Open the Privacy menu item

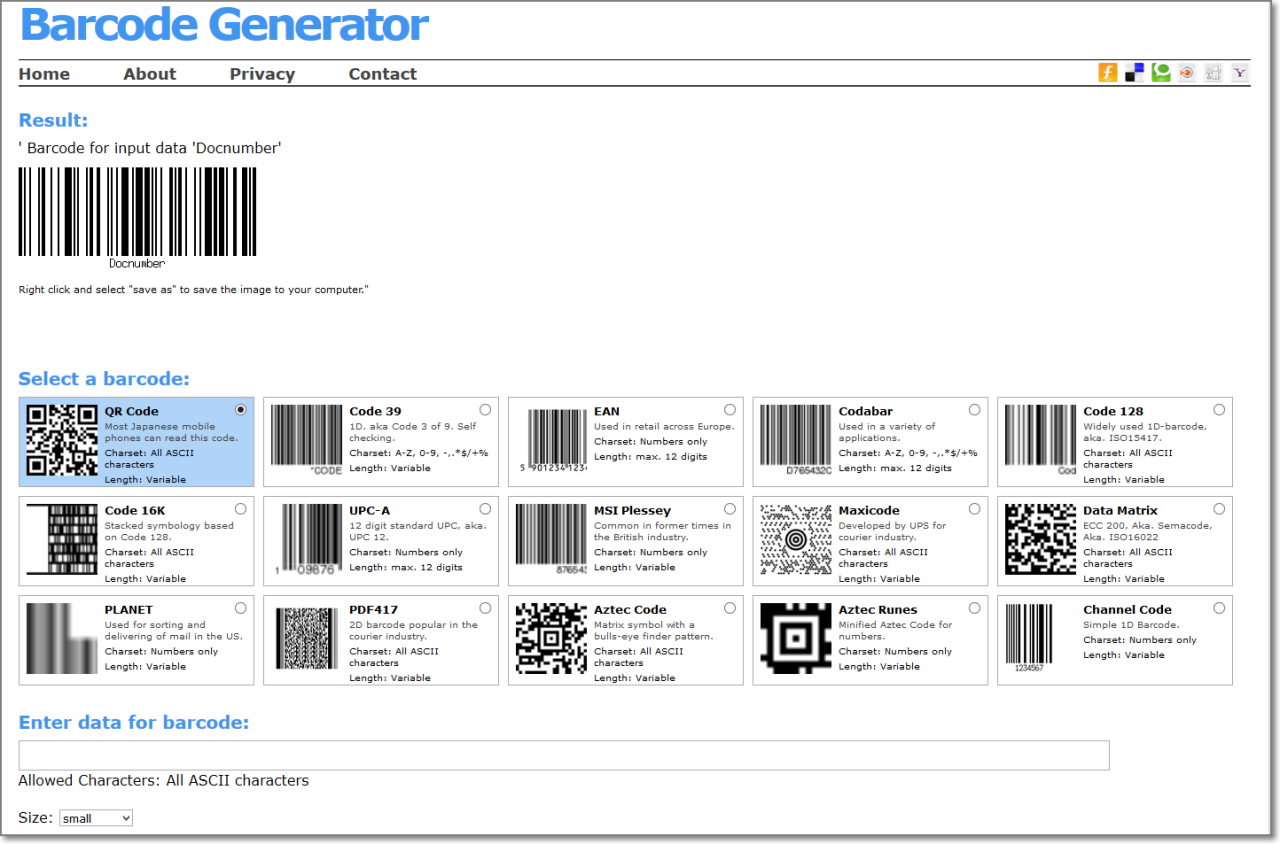coord(262,74)
